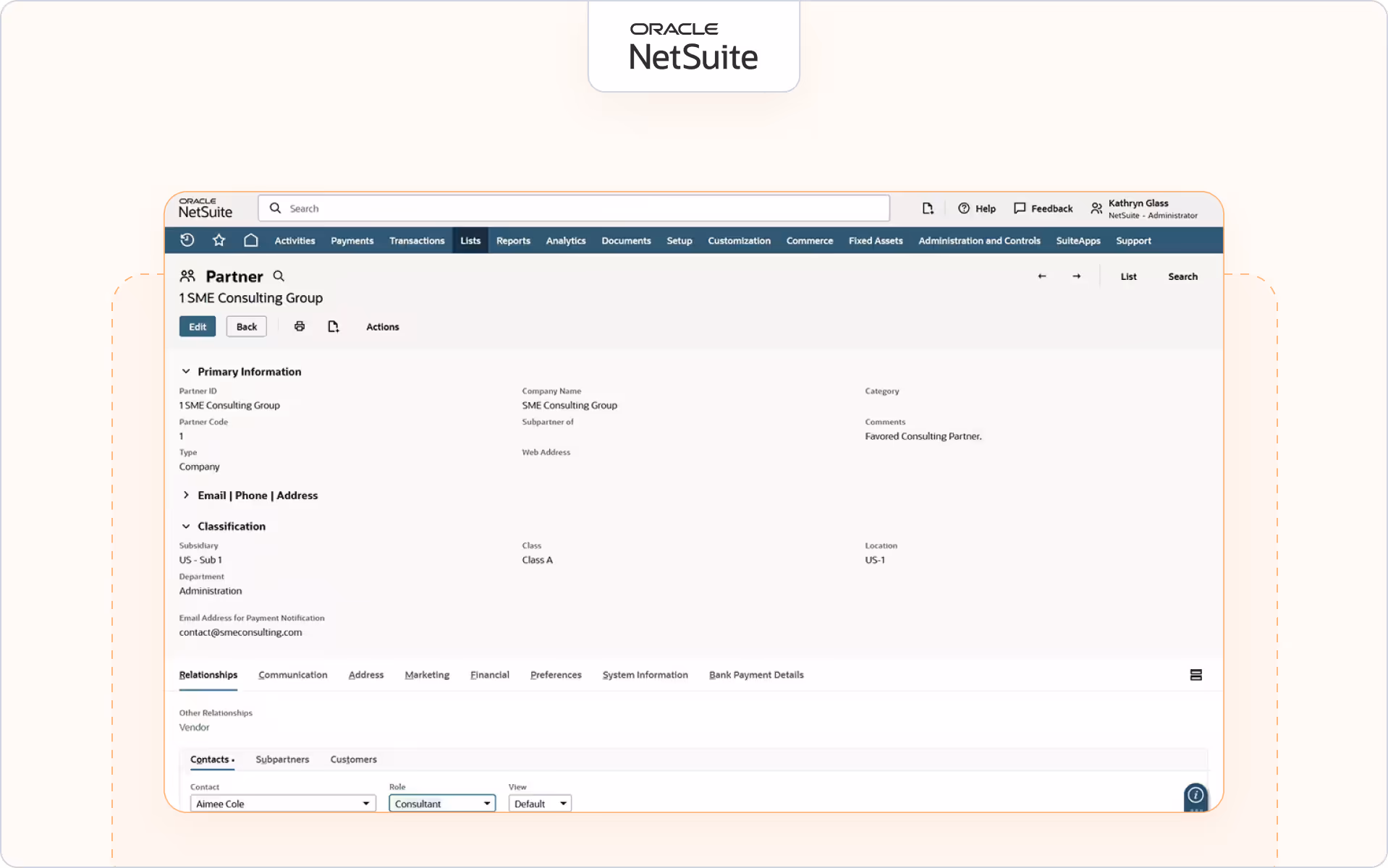Click the Help link text
The width and height of the screenshot is (1388, 868).
tap(986, 208)
